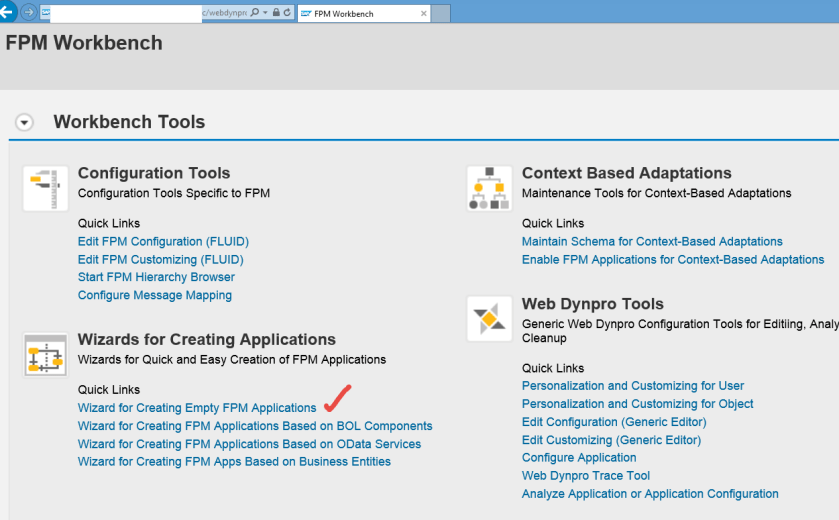Open the Web Dynpro Trace Tool link
The image size is (839, 520).
(586, 476)
